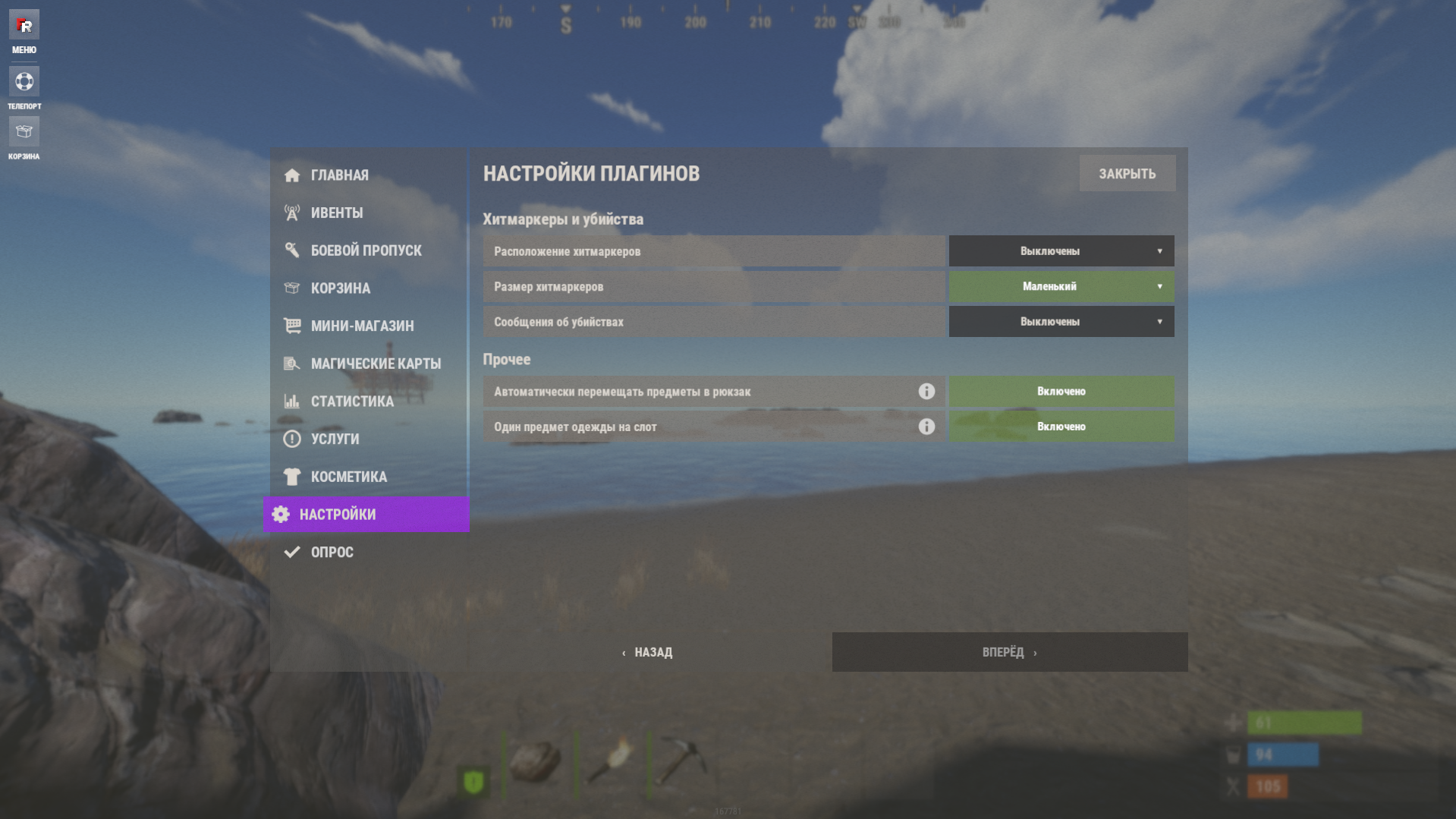Screen dimensions: 1456x819
Task: Show info for one clothing item per slot
Action: click(x=926, y=427)
